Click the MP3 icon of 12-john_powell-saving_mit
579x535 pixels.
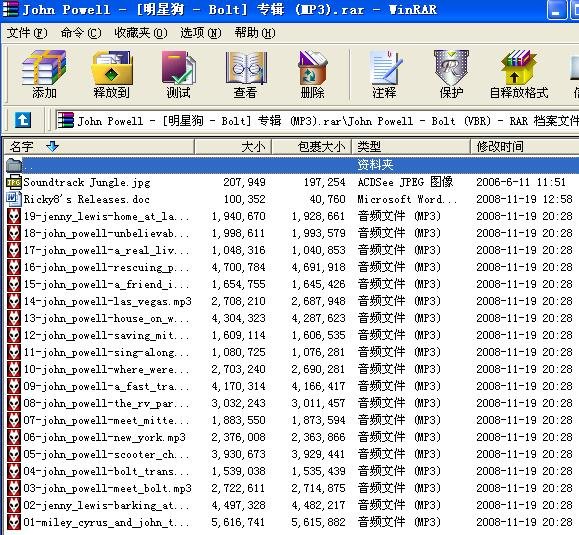tap(14, 335)
